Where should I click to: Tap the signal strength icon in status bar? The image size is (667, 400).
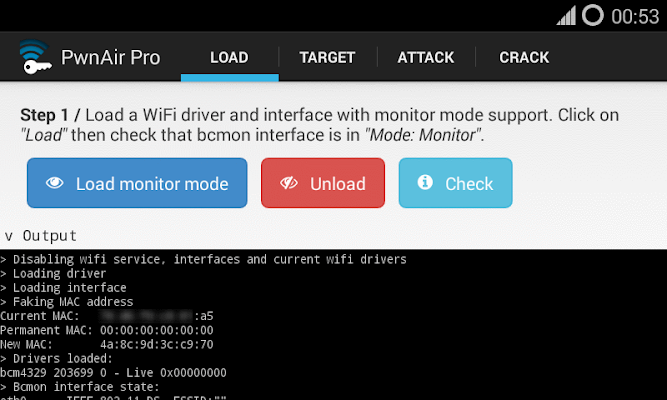(x=566, y=16)
